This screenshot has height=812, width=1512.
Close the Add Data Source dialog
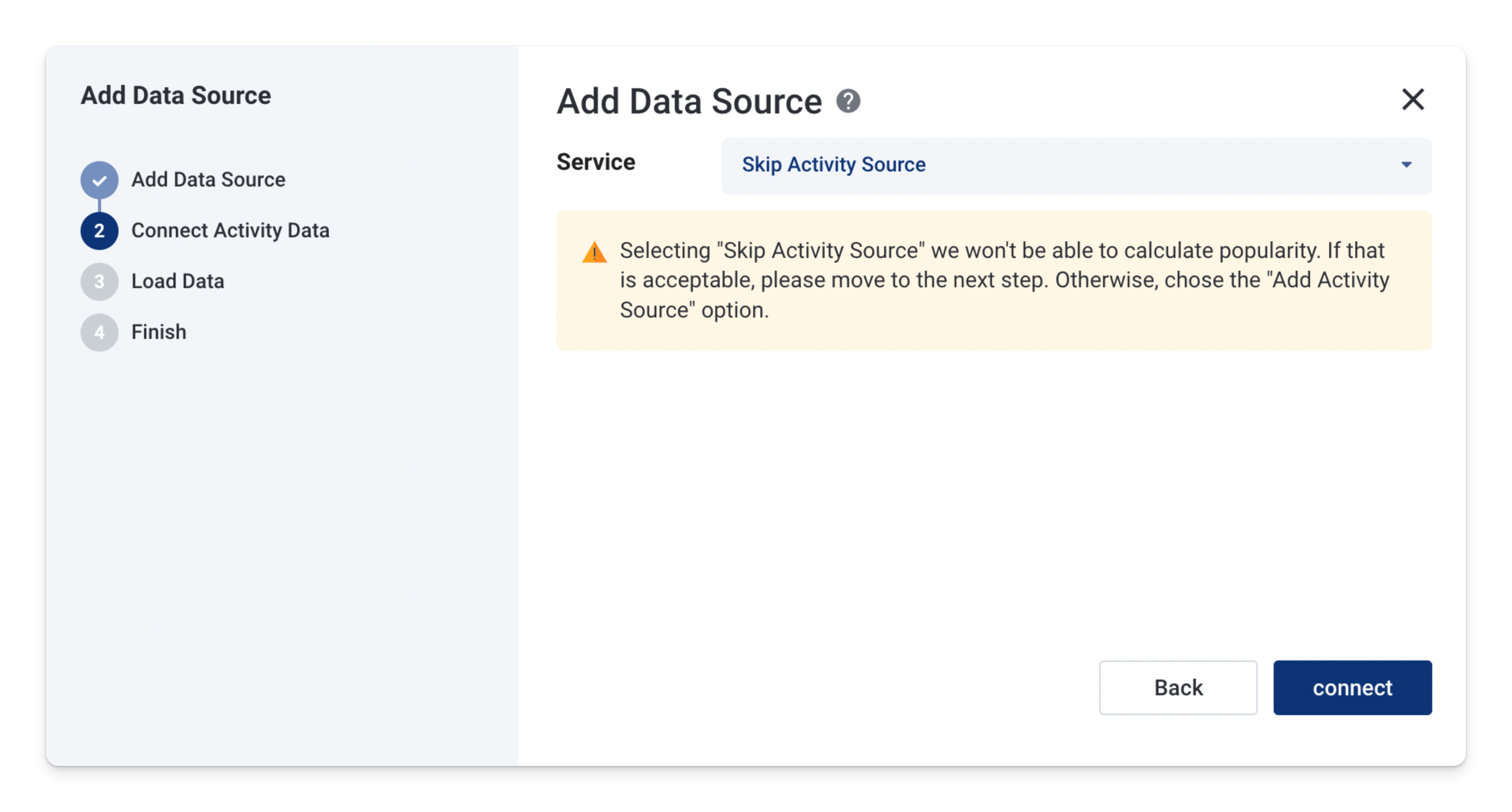(1413, 99)
